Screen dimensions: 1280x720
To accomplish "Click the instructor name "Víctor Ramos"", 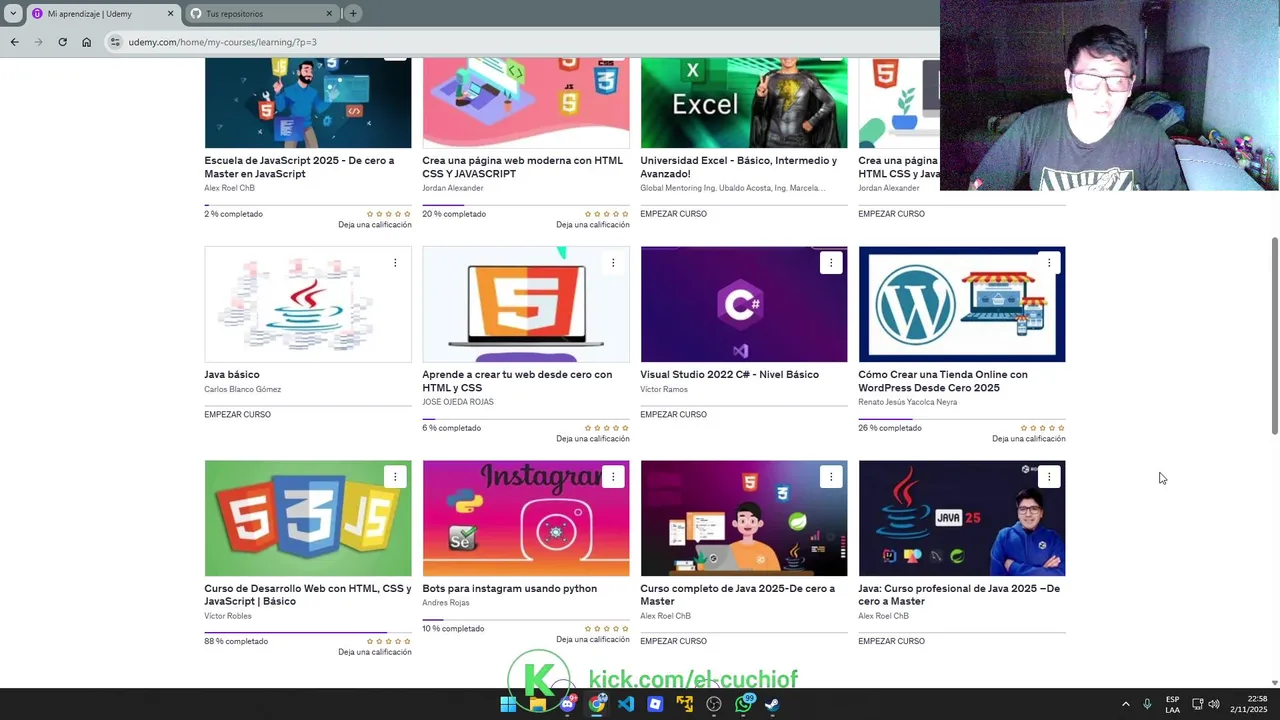I will (x=664, y=389).
